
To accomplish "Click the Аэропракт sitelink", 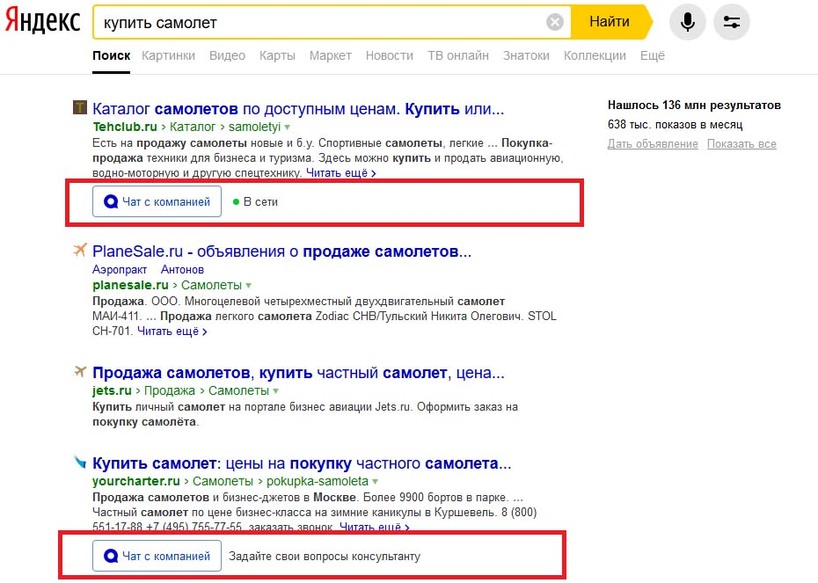I will pyautogui.click(x=119, y=270).
